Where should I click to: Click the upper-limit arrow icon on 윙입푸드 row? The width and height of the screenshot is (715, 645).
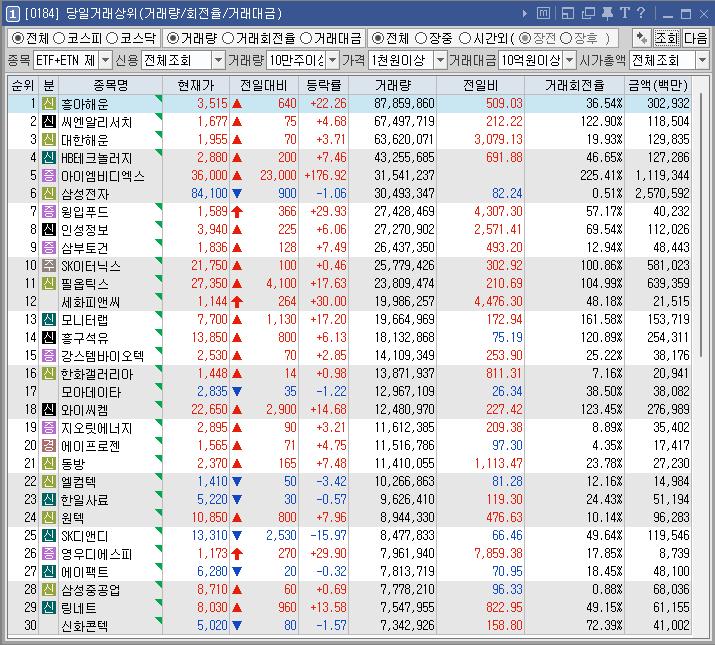(x=237, y=211)
